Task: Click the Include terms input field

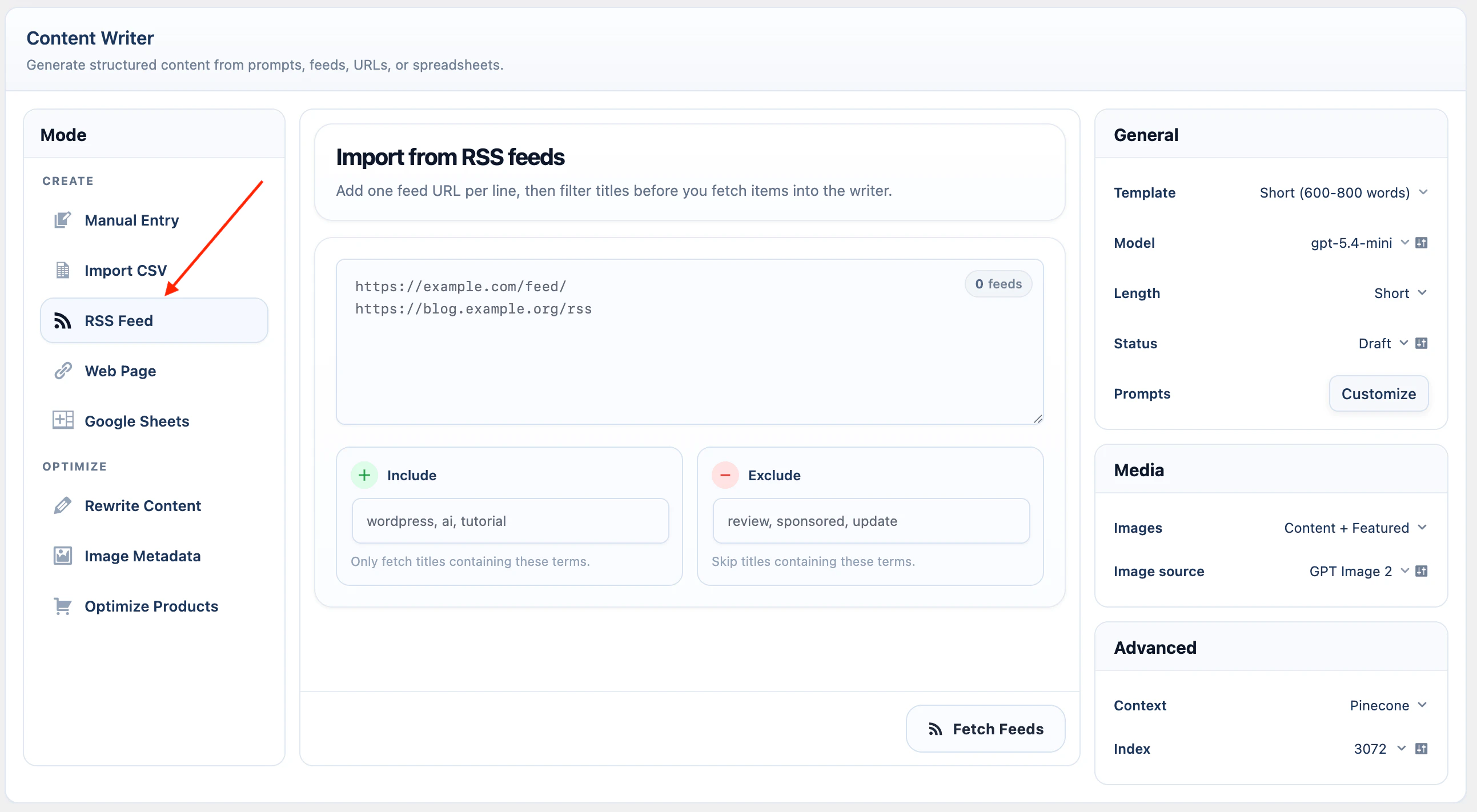Action: (x=509, y=521)
